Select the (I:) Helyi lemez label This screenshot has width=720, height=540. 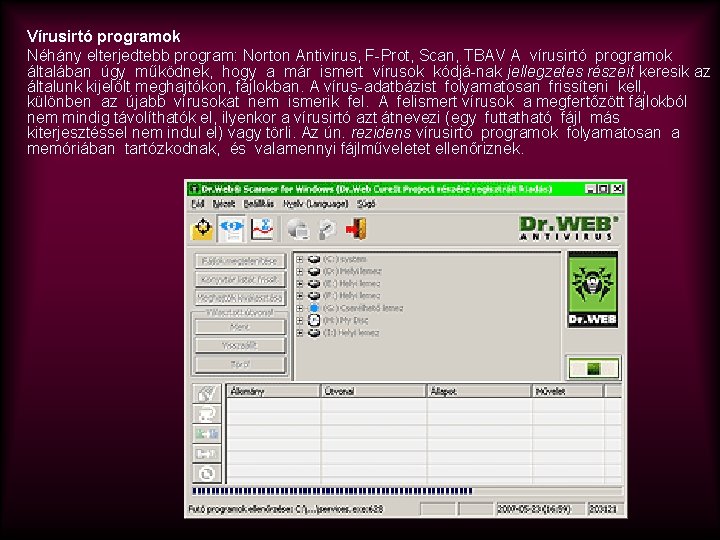[351, 332]
